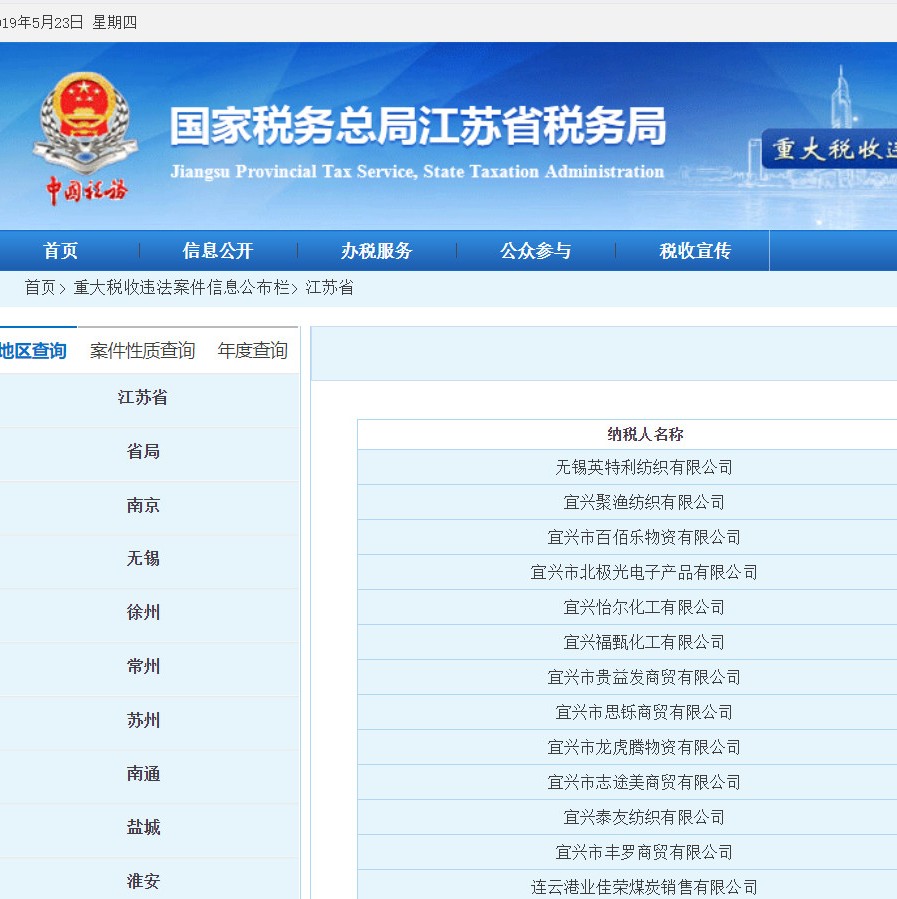Open taxpayer 宜兴福甄化工有限公司
Viewport: 897px width, 899px height.
pyautogui.click(x=644, y=642)
